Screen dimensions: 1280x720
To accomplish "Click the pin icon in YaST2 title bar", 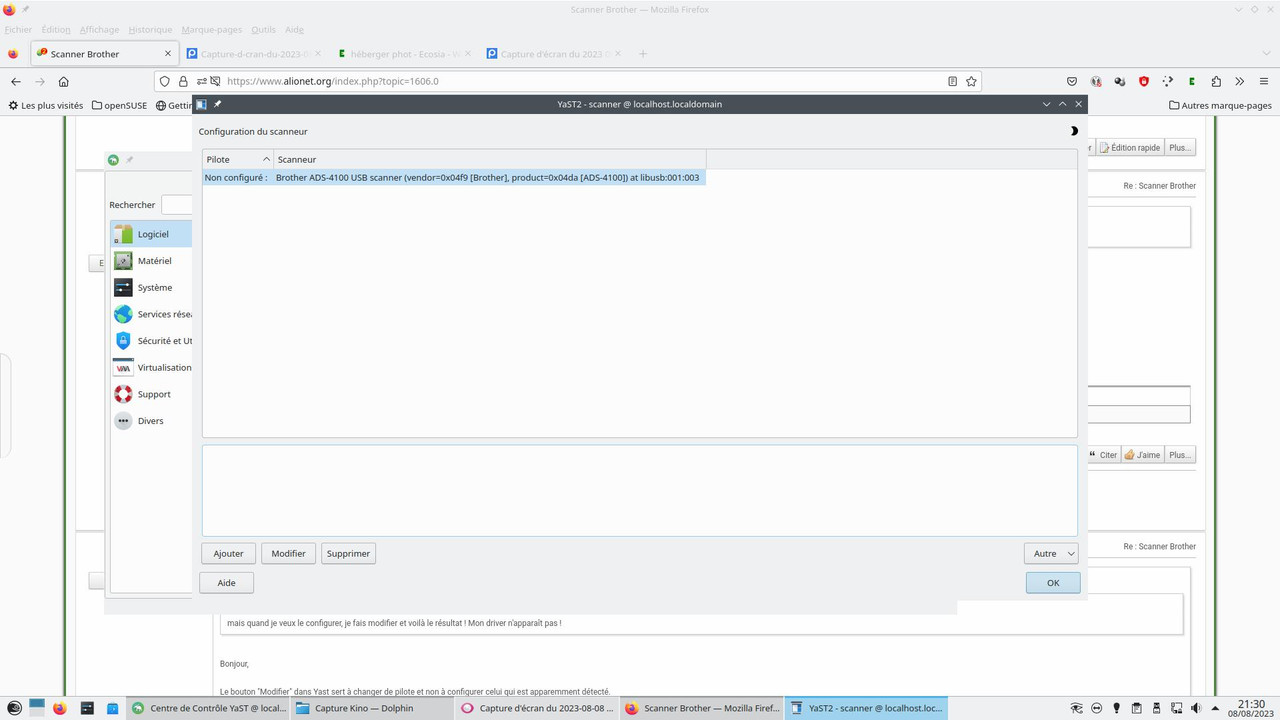I will pyautogui.click(x=217, y=104).
